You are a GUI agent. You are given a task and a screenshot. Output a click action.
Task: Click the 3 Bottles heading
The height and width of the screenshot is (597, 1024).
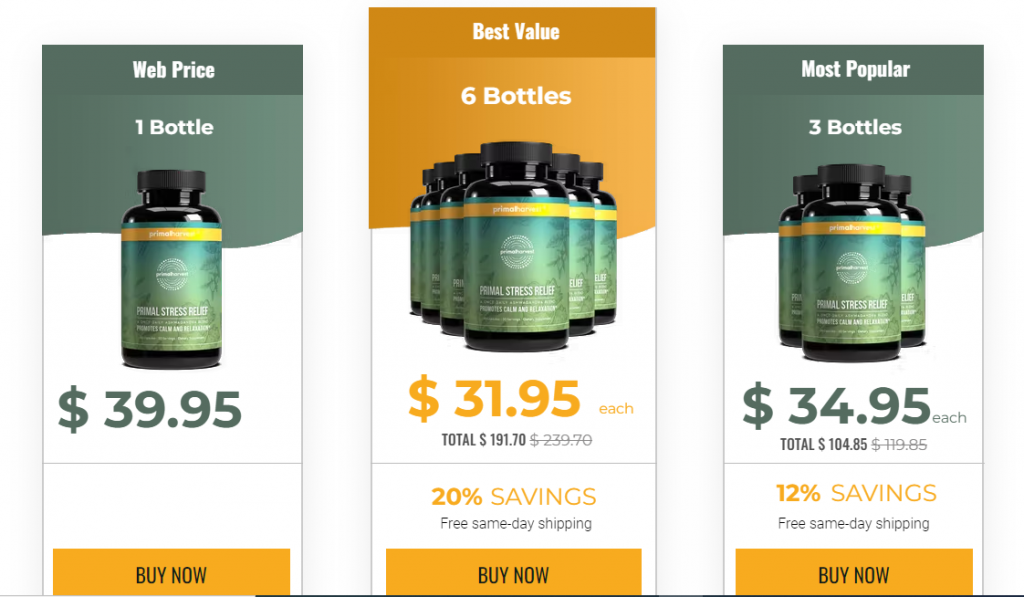[855, 127]
